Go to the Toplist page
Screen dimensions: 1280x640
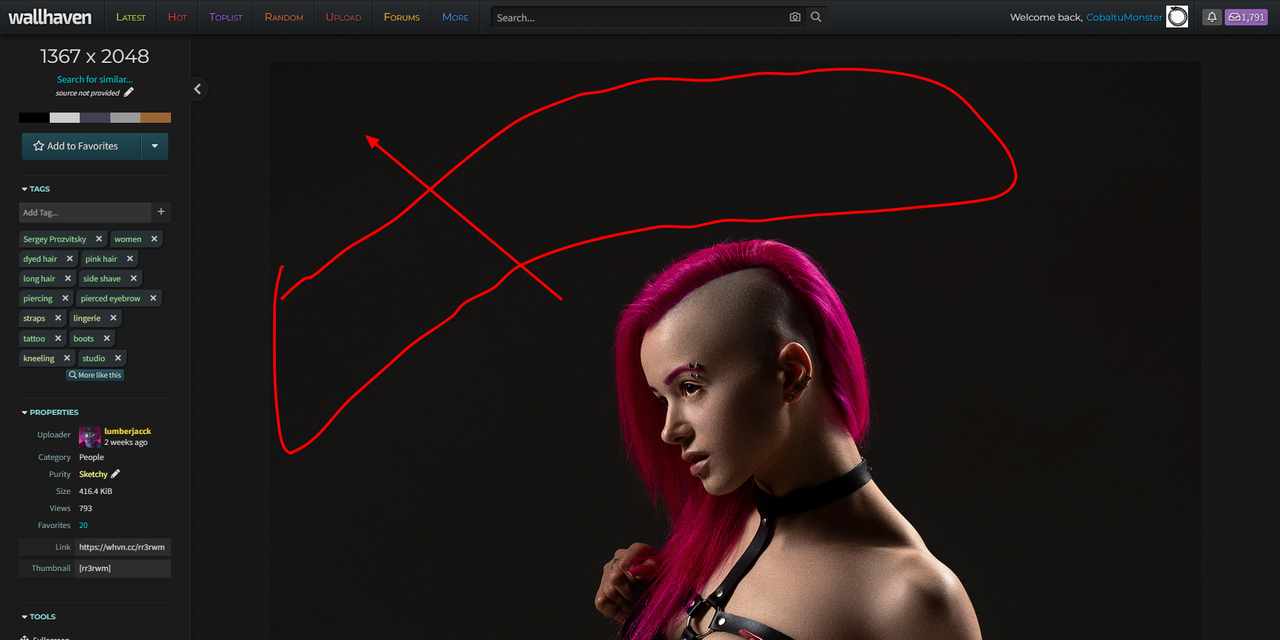(x=225, y=17)
